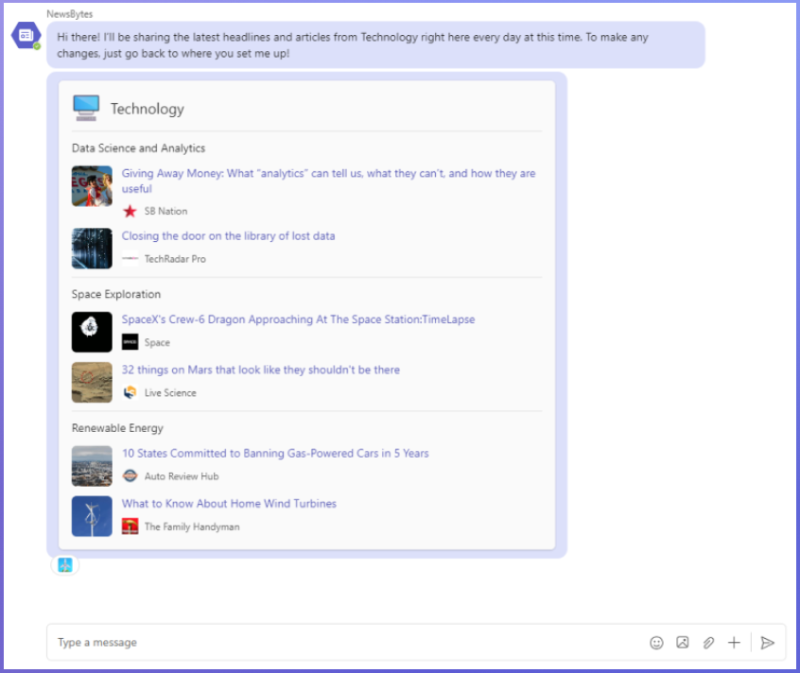Click the wind turbine article thumbnail
Image resolution: width=800 pixels, height=673 pixels.
coord(92,516)
